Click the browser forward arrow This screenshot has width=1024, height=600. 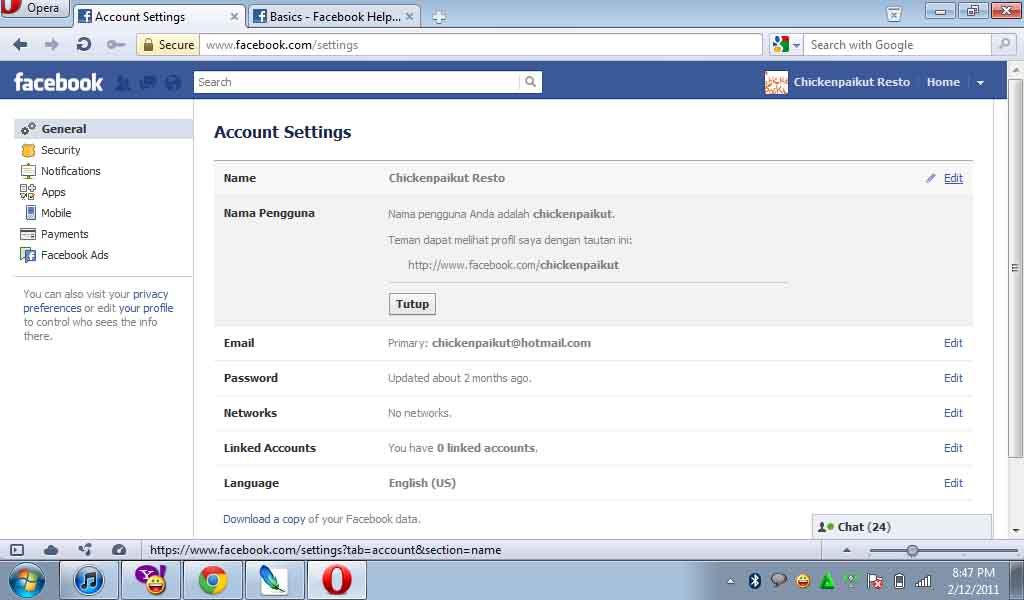[52, 44]
